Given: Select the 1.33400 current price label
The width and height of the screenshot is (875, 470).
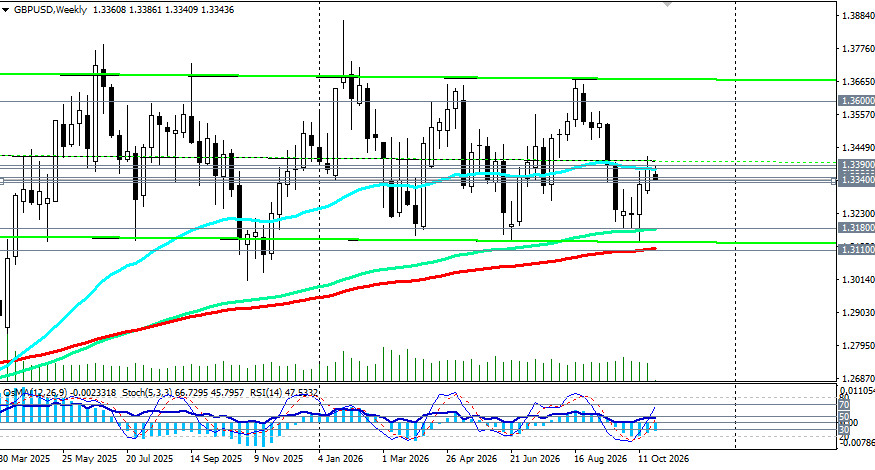Looking at the screenshot, I should [x=857, y=180].
